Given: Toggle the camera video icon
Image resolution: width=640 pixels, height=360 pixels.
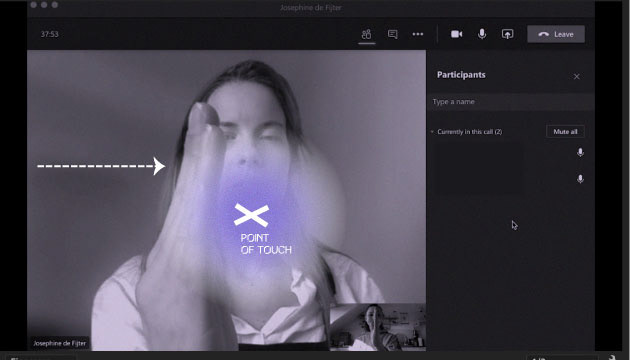Looking at the screenshot, I should (456, 34).
